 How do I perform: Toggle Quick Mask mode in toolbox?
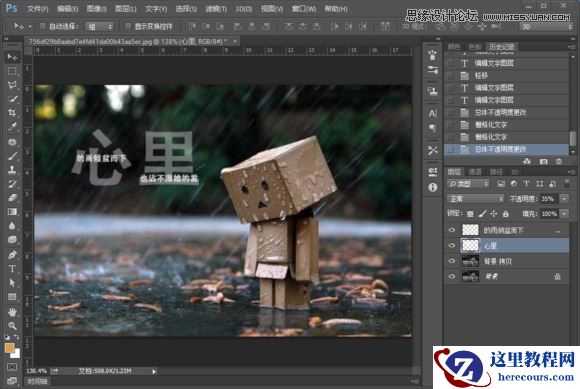click(12, 367)
